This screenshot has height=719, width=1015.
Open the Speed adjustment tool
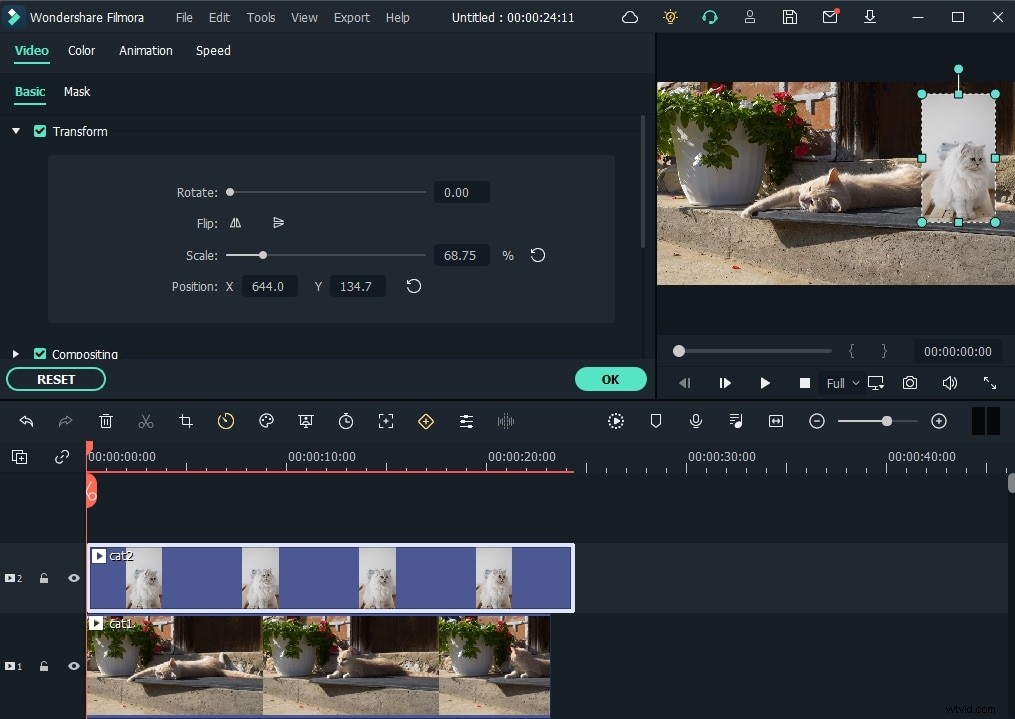[x=226, y=420]
